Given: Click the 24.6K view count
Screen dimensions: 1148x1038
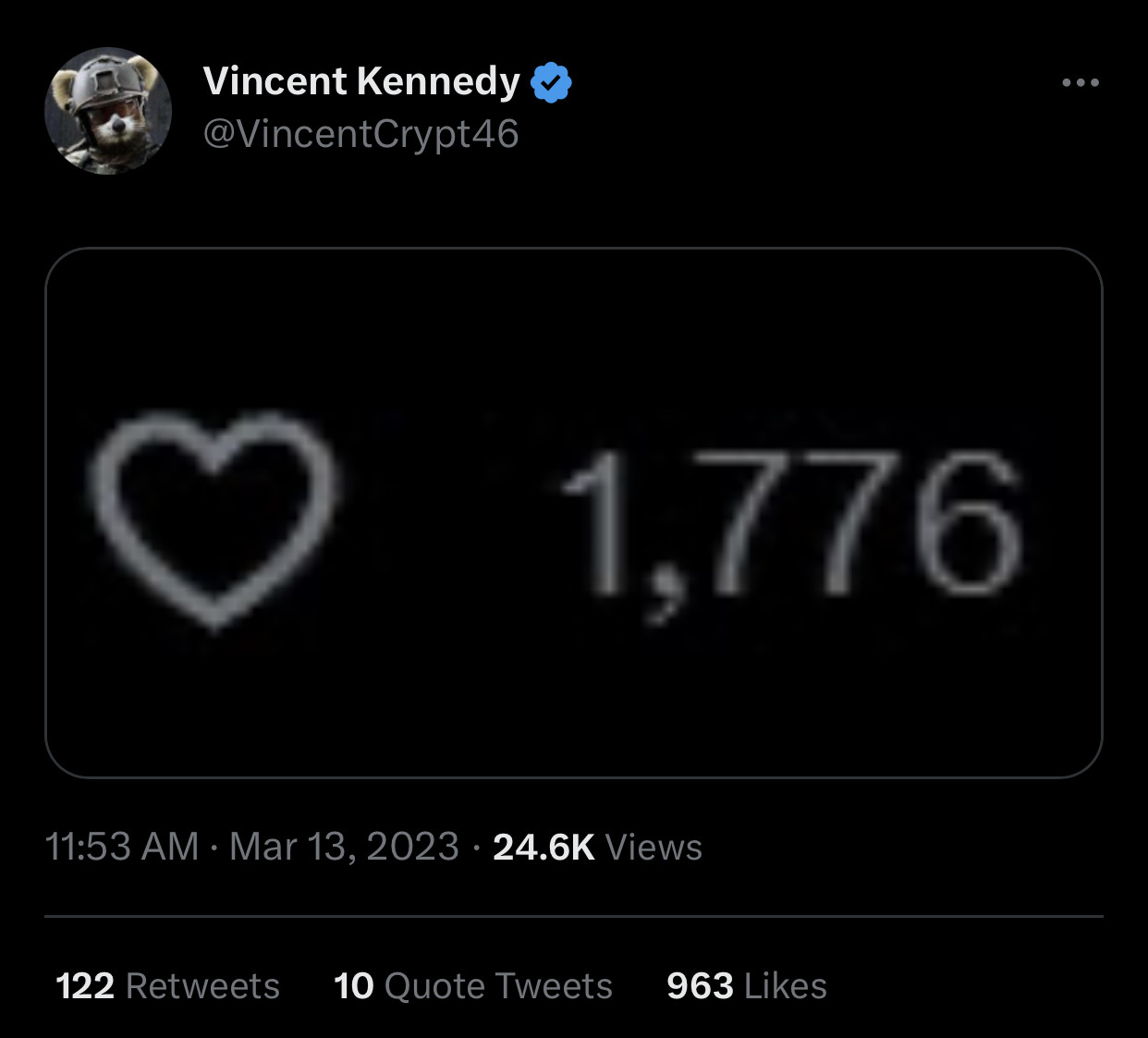Looking at the screenshot, I should tap(543, 847).
